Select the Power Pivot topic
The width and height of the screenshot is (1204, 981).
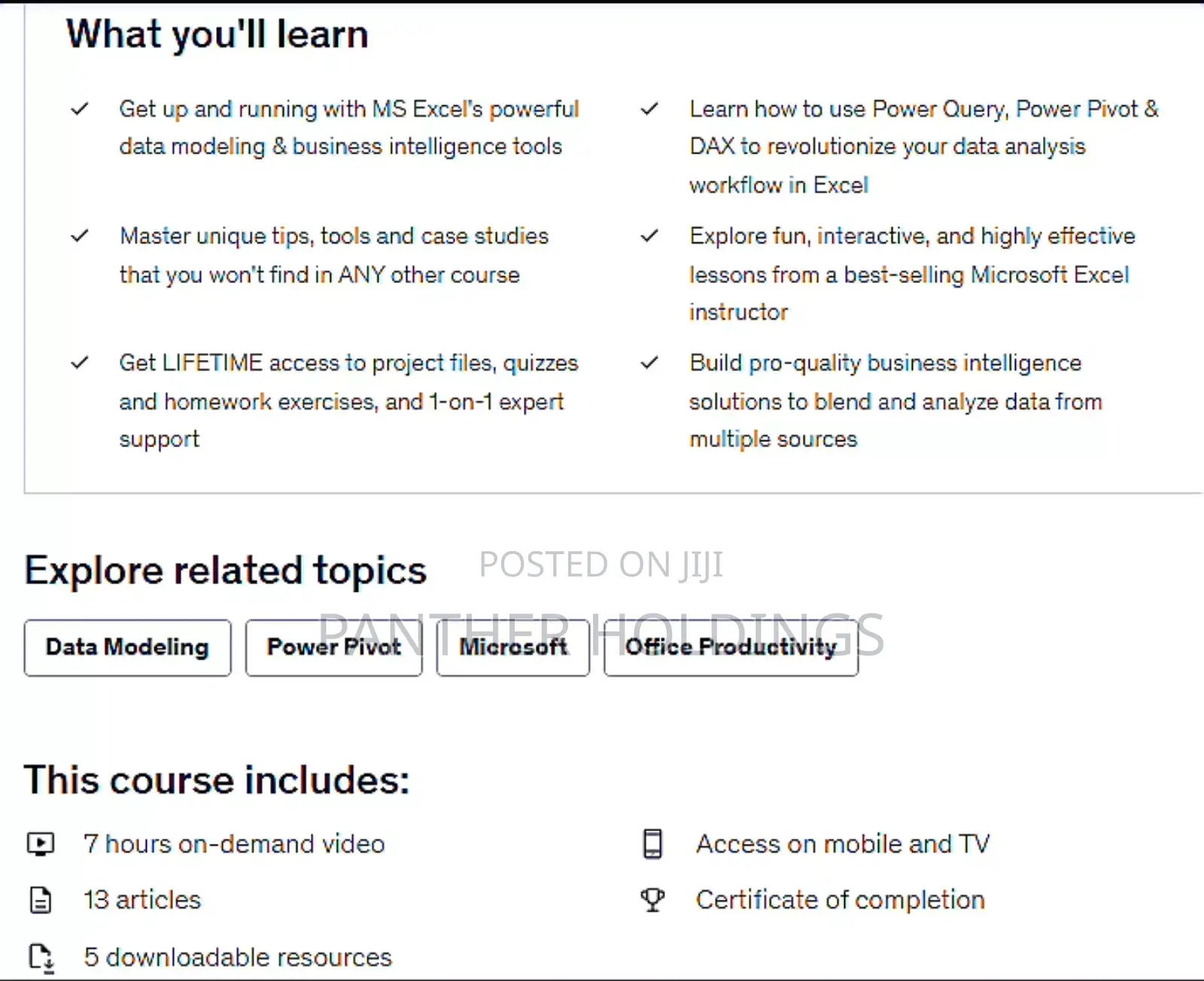pyautogui.click(x=333, y=647)
